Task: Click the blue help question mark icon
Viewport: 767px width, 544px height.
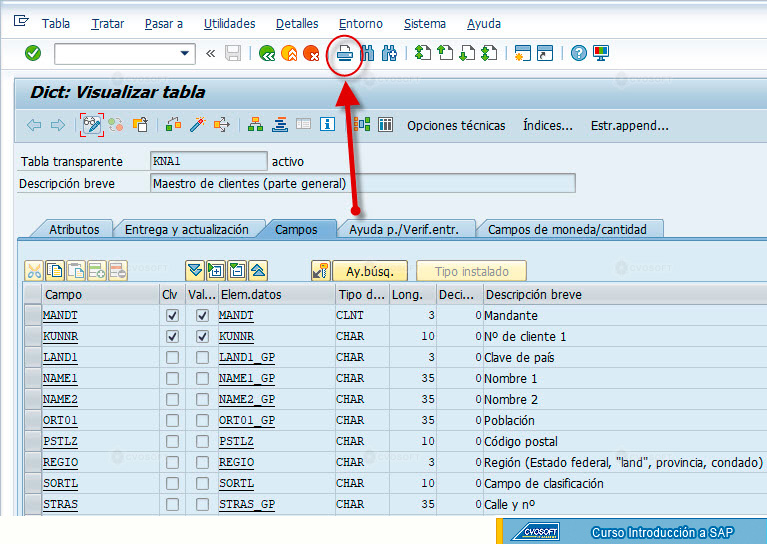Action: coord(578,53)
